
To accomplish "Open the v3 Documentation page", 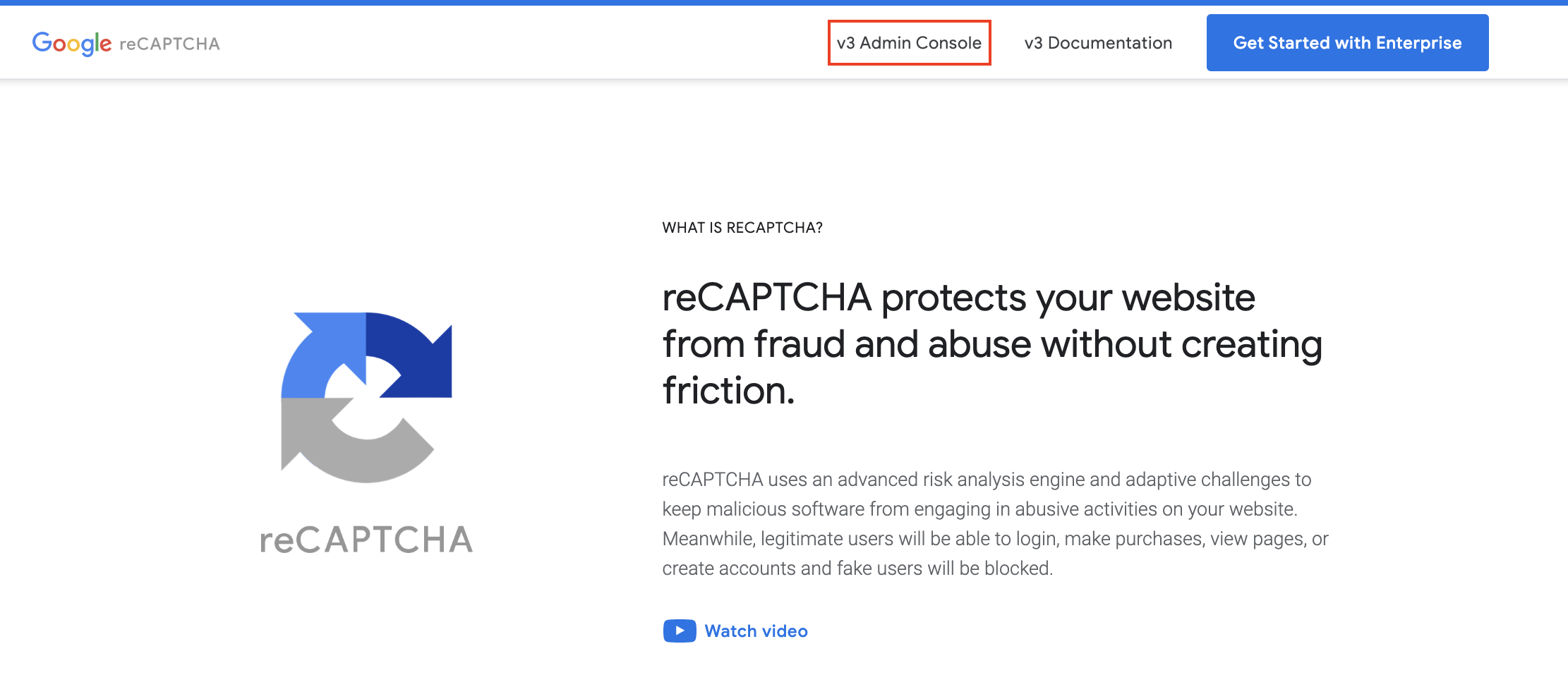I will [1098, 42].
